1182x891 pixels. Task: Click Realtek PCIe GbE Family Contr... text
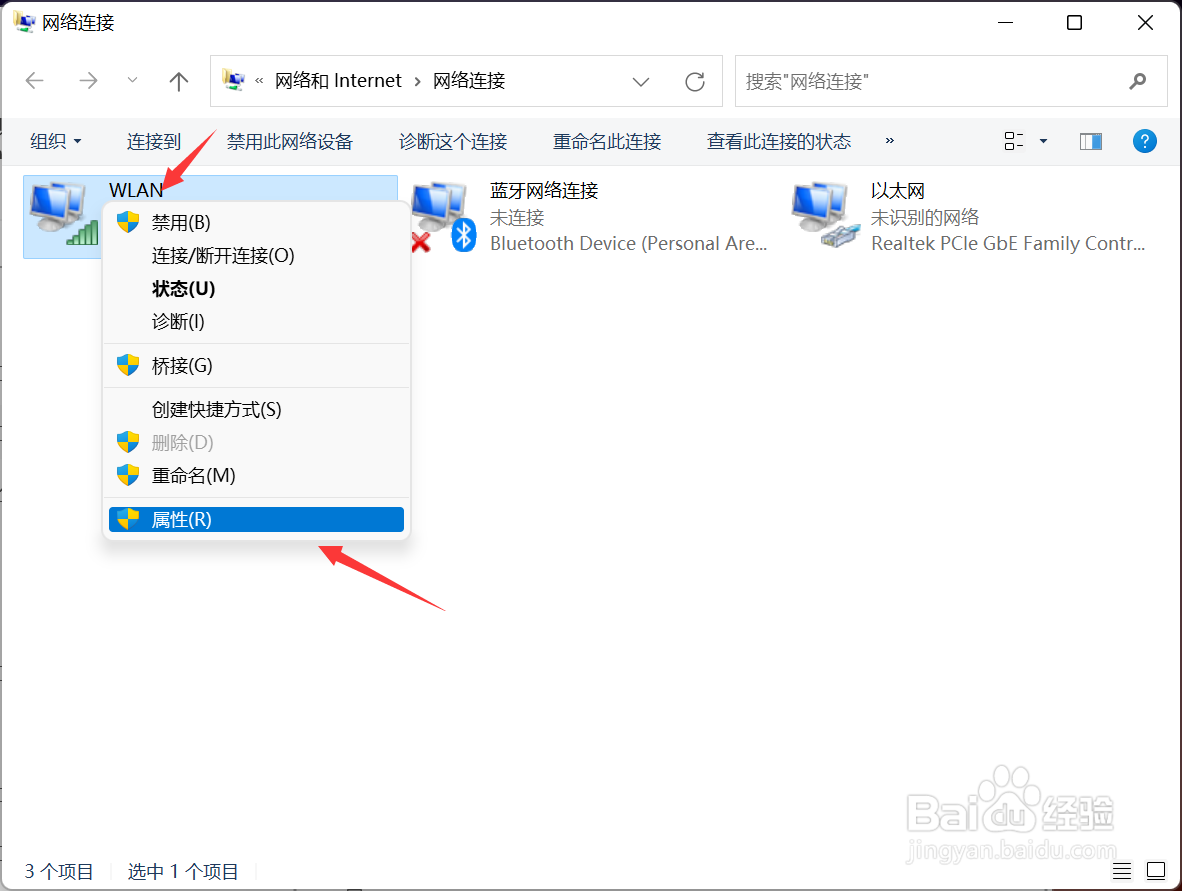pos(1008,243)
